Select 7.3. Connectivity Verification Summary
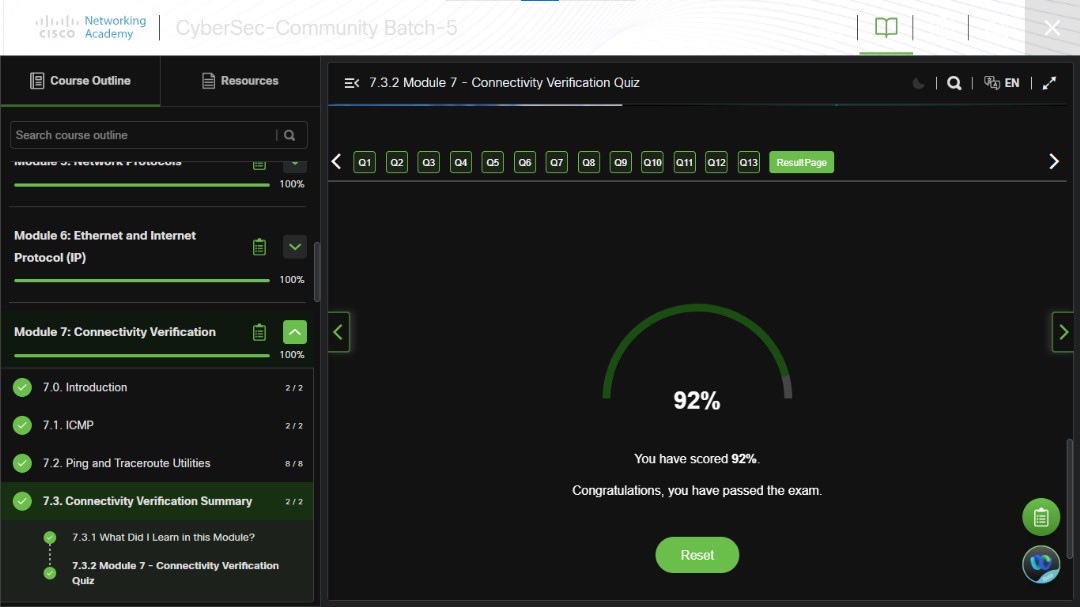Image resolution: width=1080 pixels, height=607 pixels. point(157,501)
